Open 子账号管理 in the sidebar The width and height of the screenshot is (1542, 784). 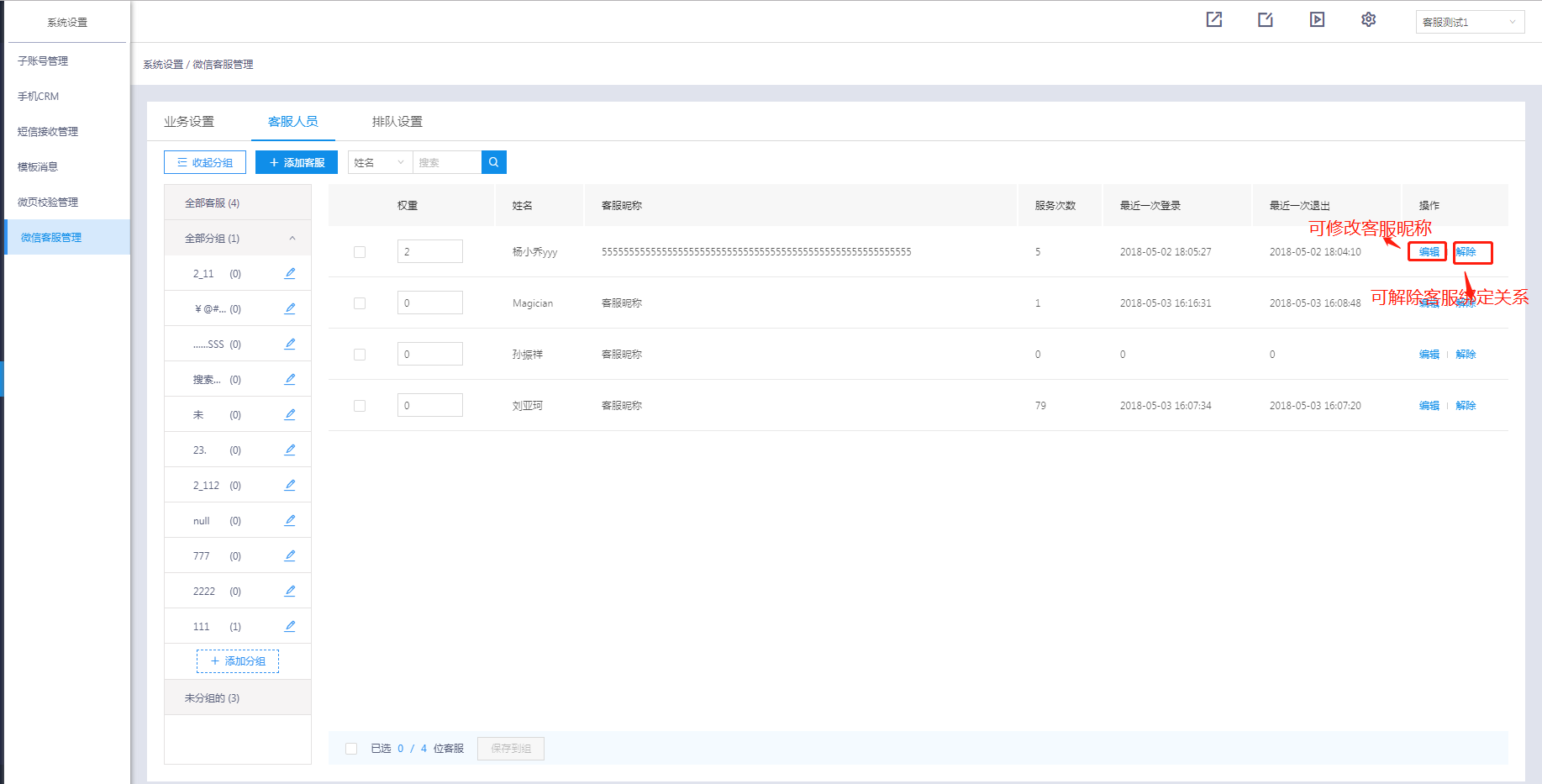[43, 61]
